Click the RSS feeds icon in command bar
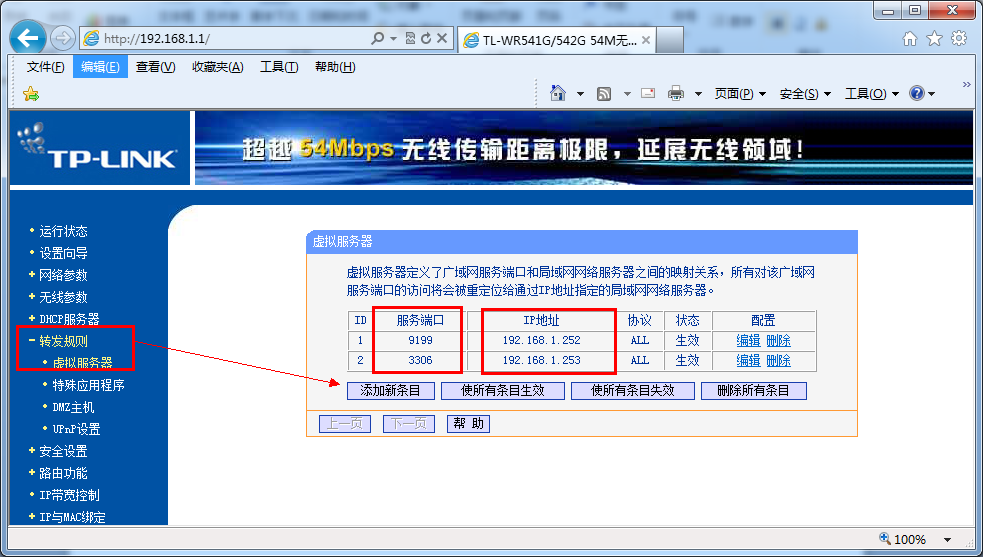983x557 pixels. pyautogui.click(x=604, y=93)
